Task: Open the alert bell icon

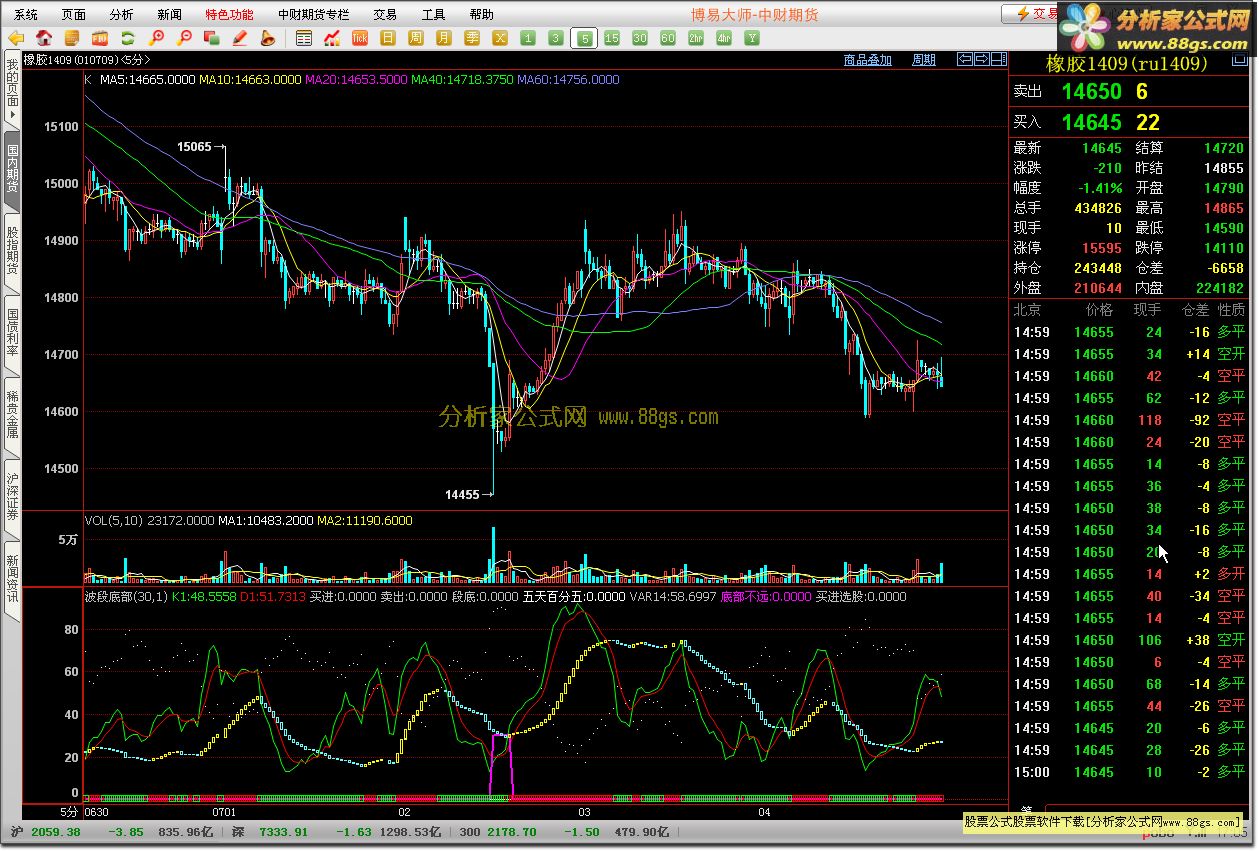Action: tap(268, 38)
